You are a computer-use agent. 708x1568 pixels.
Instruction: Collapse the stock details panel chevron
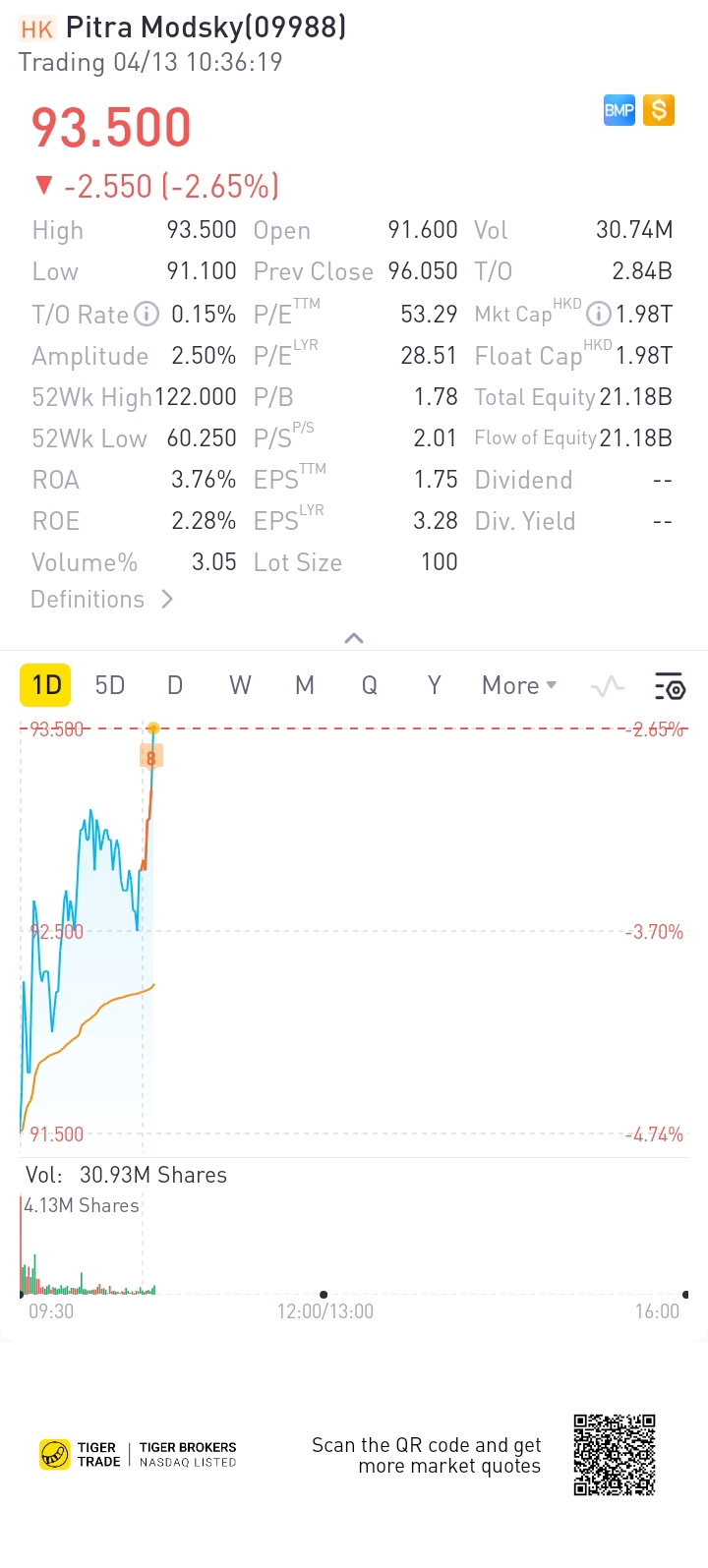[x=354, y=638]
